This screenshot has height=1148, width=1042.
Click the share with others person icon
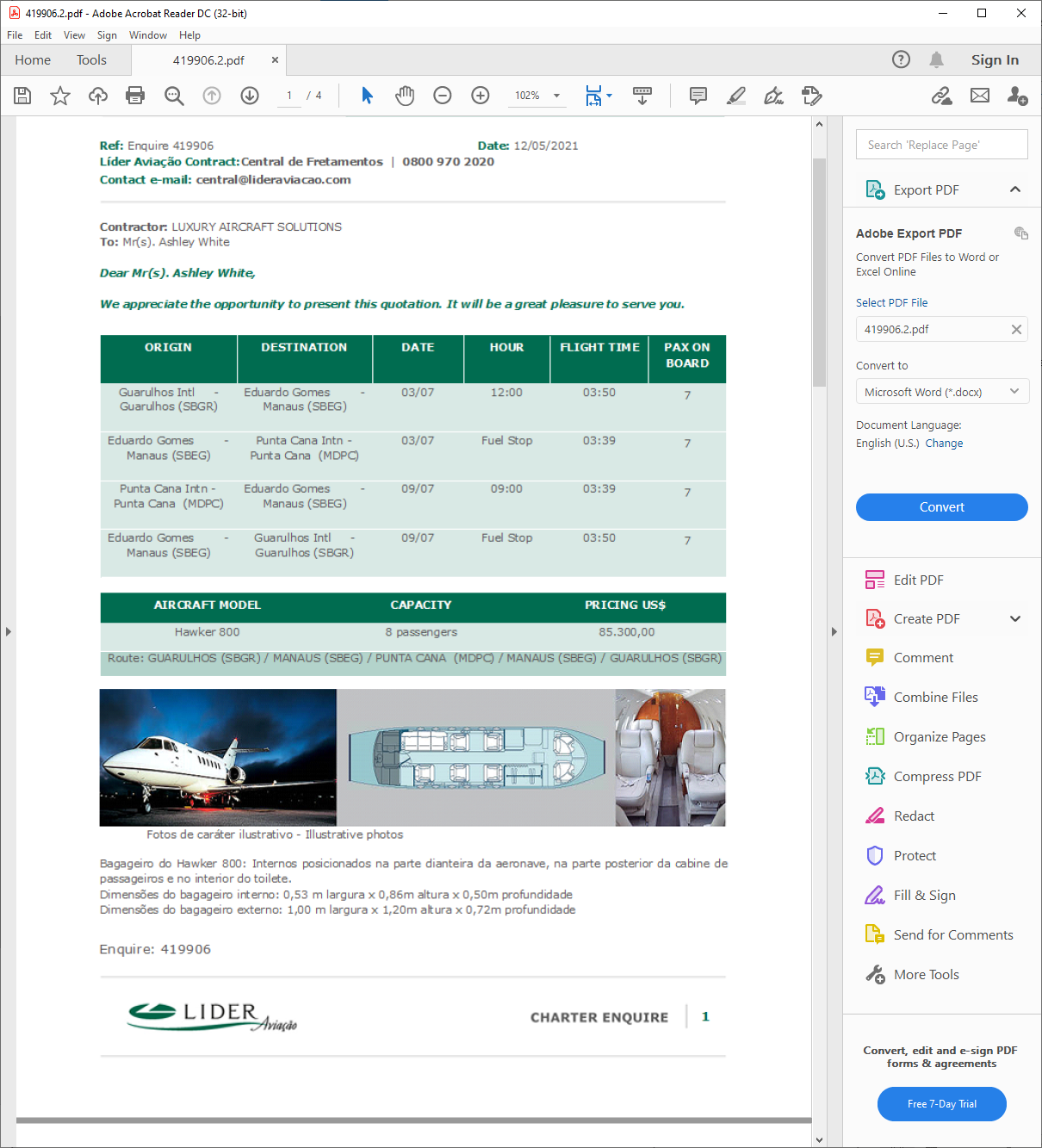(1017, 96)
